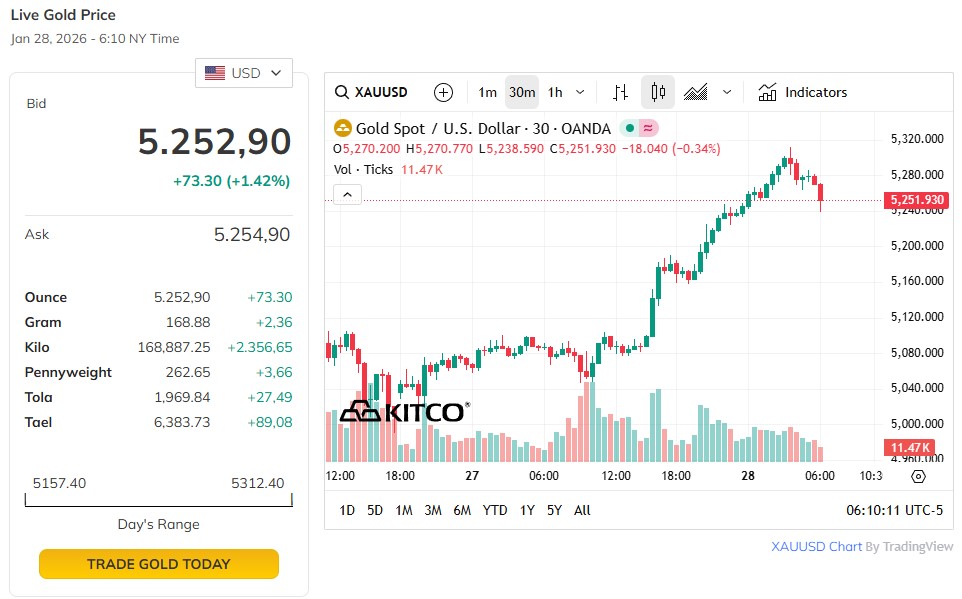Open the Indicators menu
Image resolution: width=962 pixels, height=599 pixels.
803,92
